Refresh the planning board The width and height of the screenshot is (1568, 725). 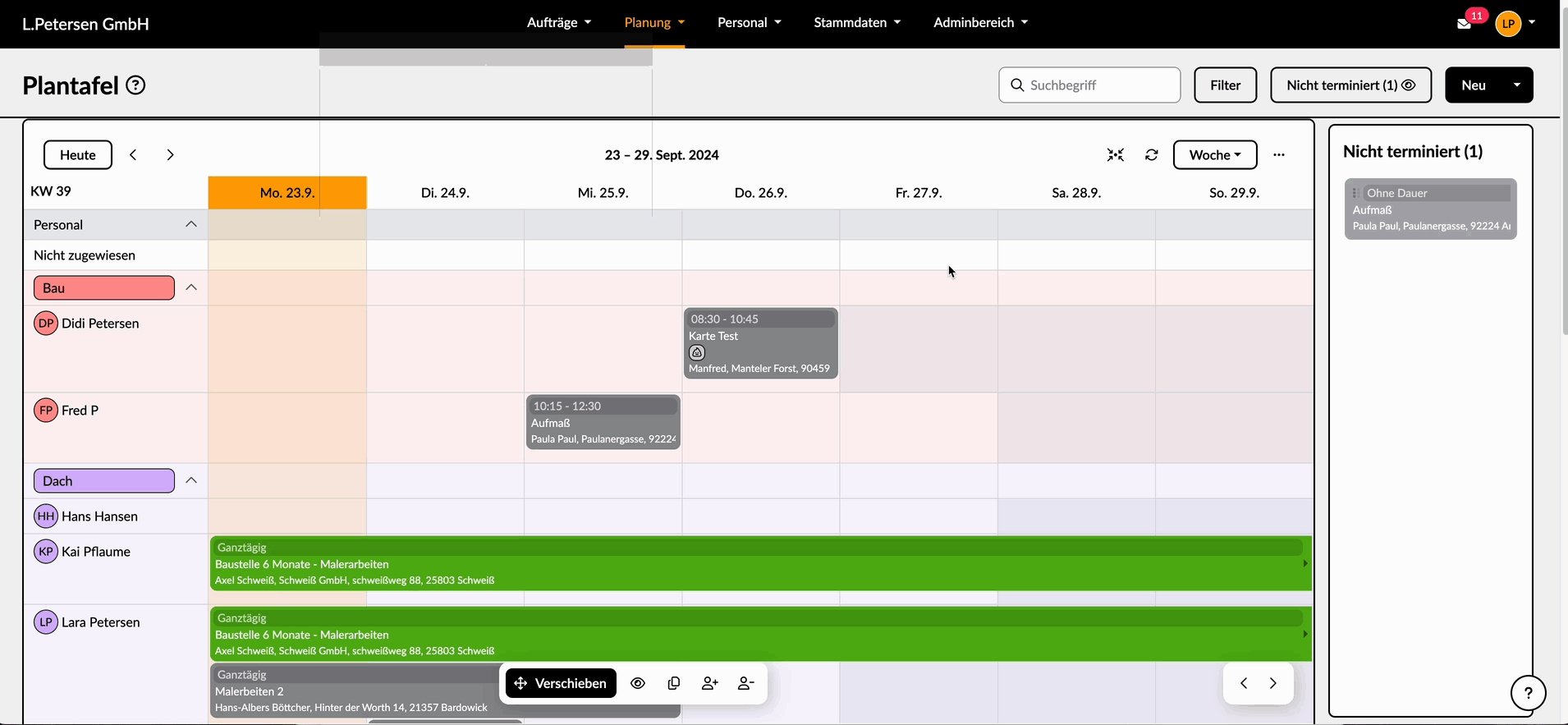tap(1152, 154)
